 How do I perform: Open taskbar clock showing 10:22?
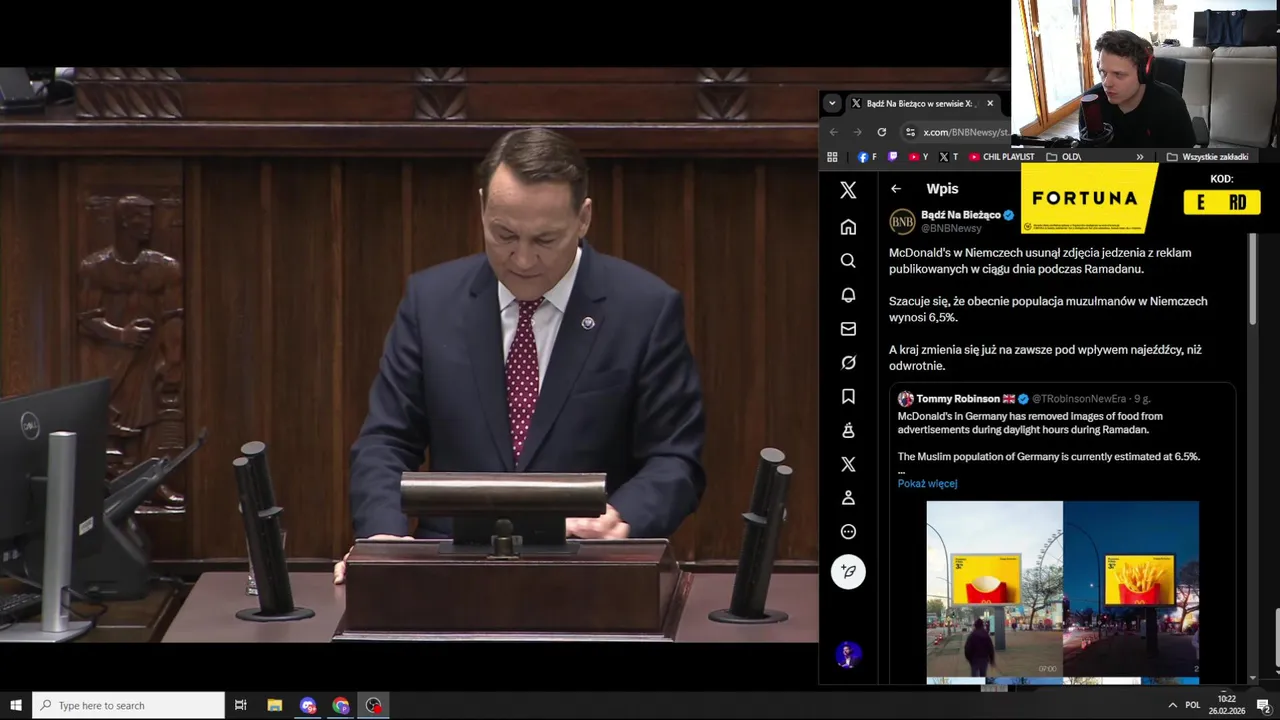pyautogui.click(x=1227, y=705)
